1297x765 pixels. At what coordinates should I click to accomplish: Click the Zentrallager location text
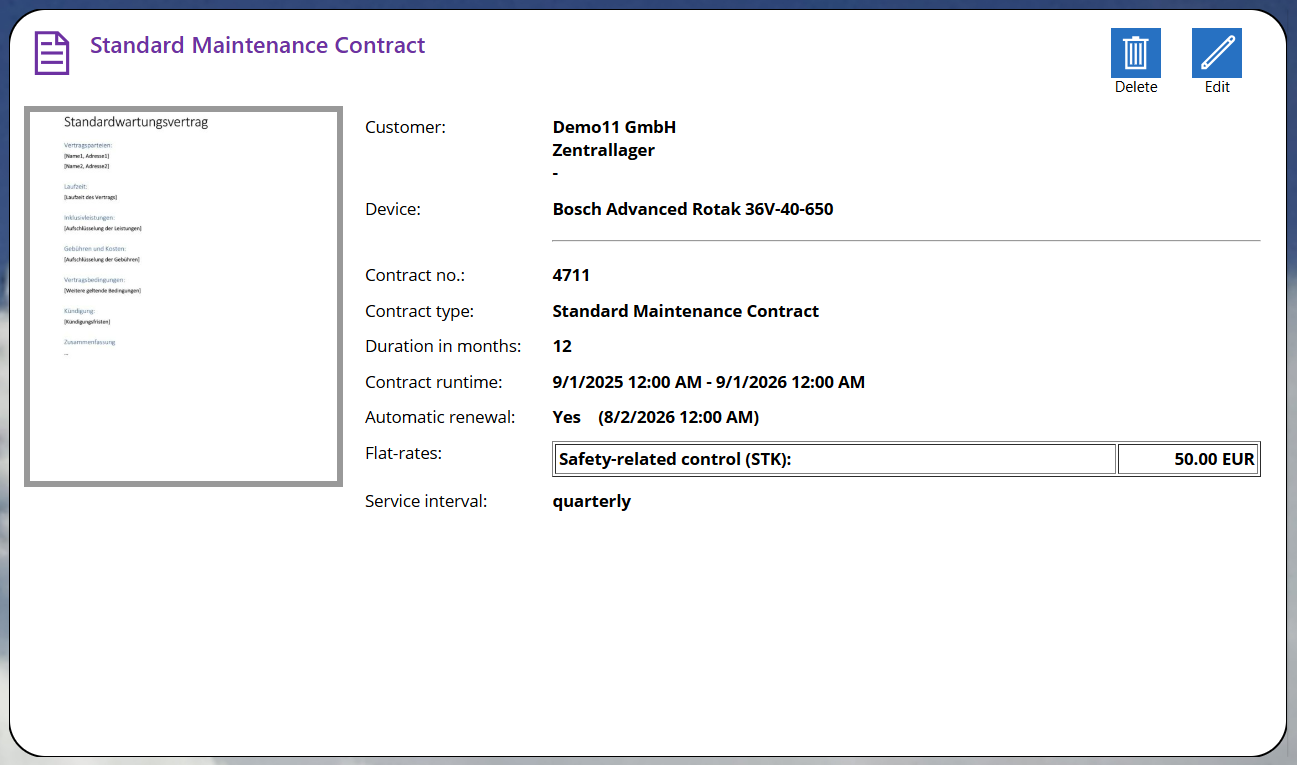pyautogui.click(x=603, y=150)
